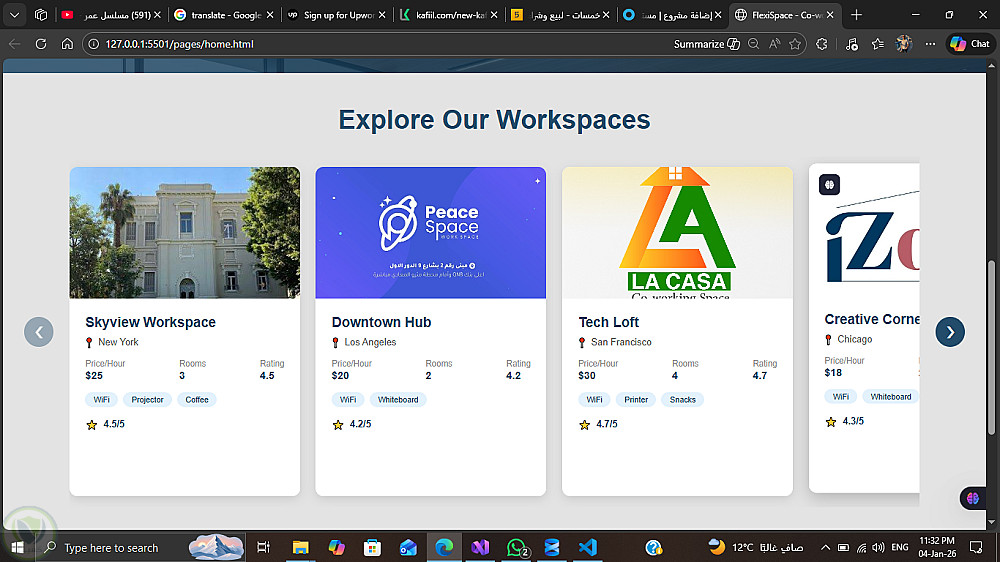Show hidden system tray icons chevron
The image size is (1000, 562).
coord(825,547)
